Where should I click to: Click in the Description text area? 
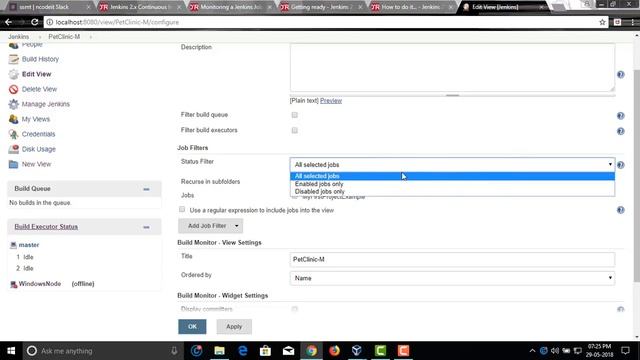452,67
